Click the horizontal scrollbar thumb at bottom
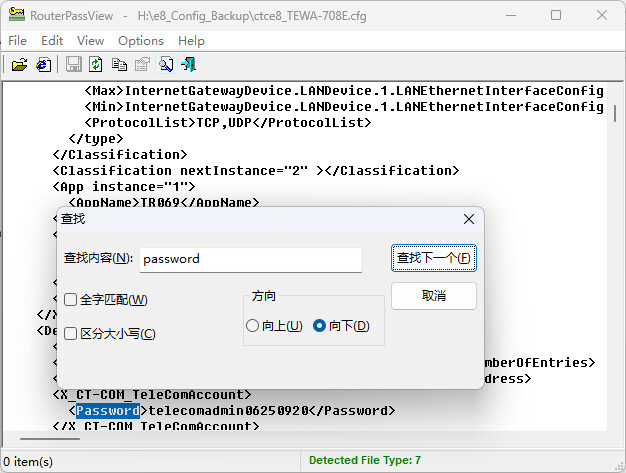 coord(50,439)
